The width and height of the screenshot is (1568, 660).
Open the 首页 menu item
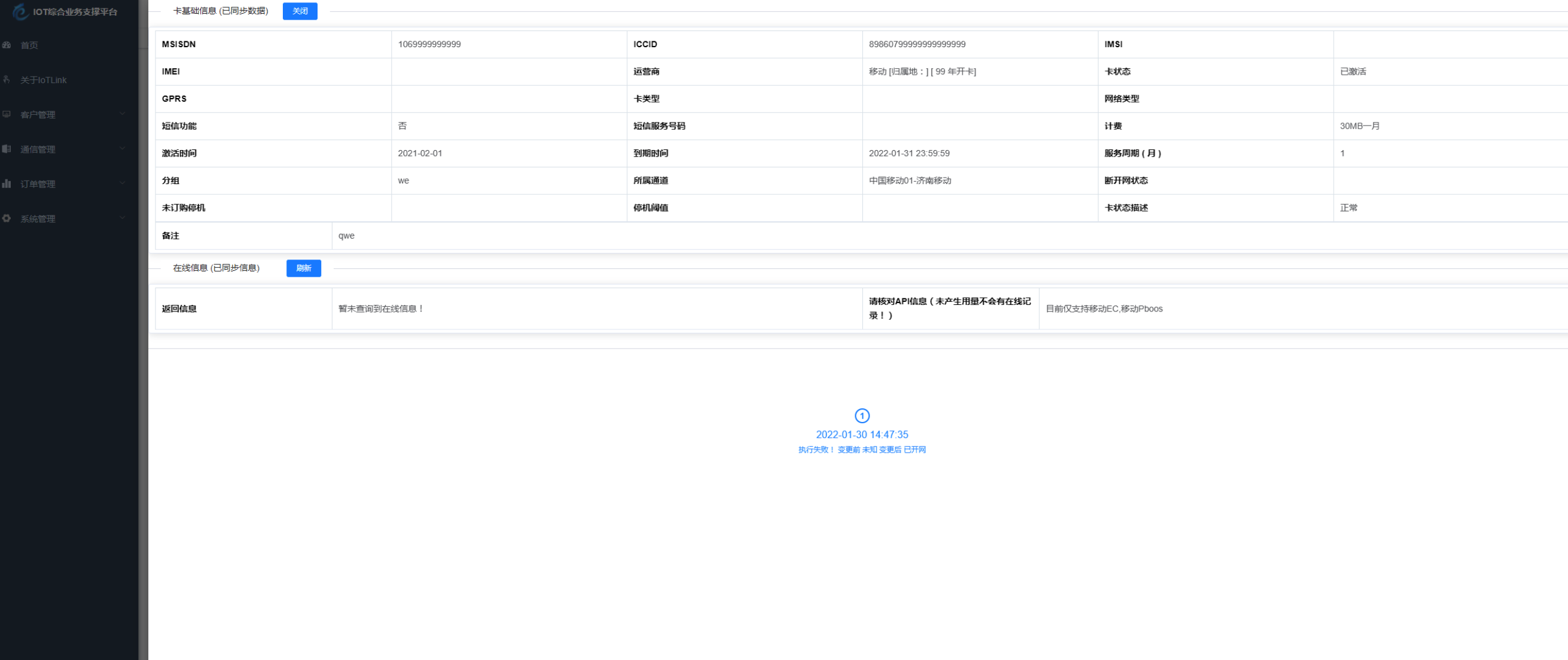29,45
